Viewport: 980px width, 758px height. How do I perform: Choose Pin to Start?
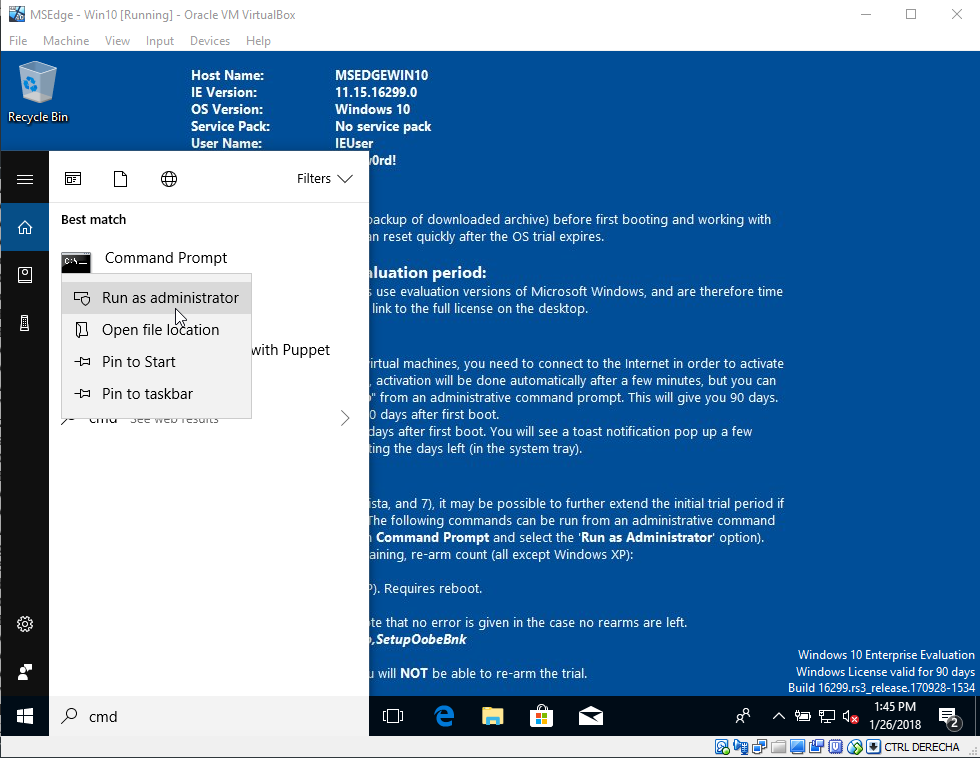click(x=156, y=362)
